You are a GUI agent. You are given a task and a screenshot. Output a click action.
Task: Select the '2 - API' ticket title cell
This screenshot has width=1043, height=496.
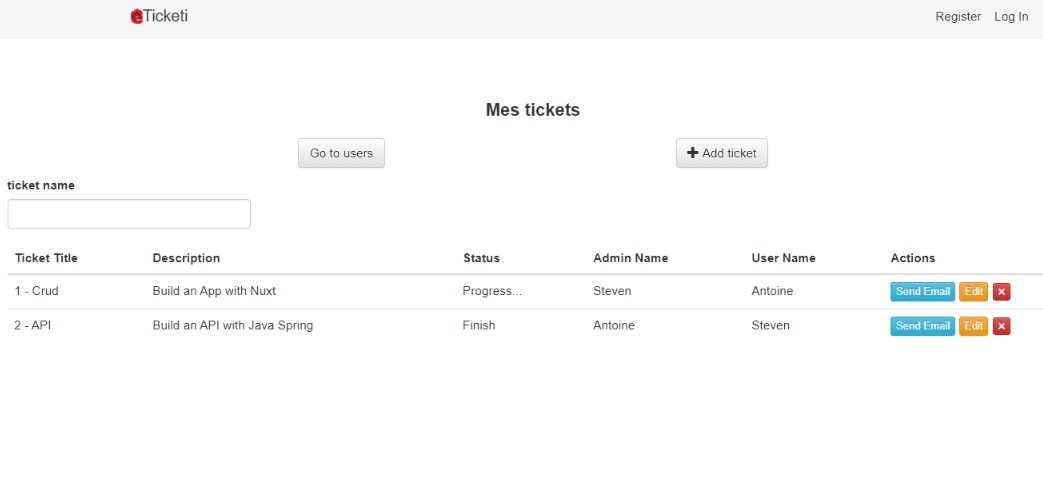tap(32, 325)
